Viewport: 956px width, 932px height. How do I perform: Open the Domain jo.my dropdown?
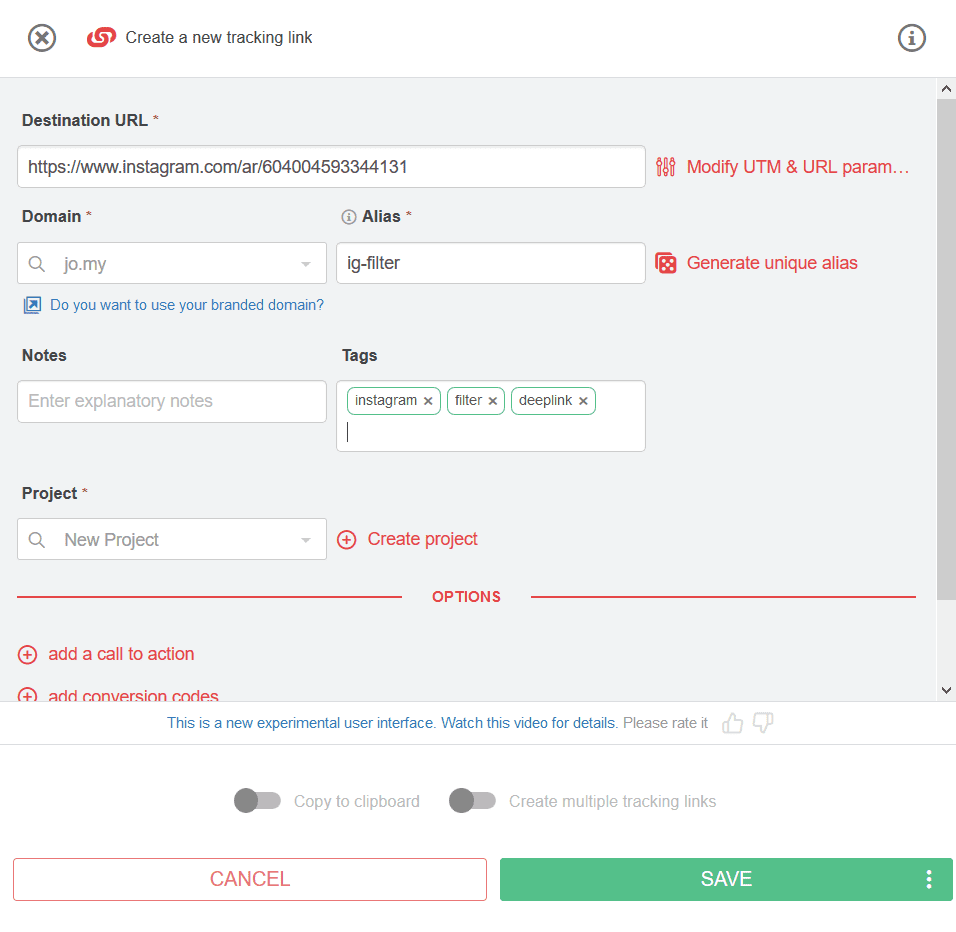[172, 263]
